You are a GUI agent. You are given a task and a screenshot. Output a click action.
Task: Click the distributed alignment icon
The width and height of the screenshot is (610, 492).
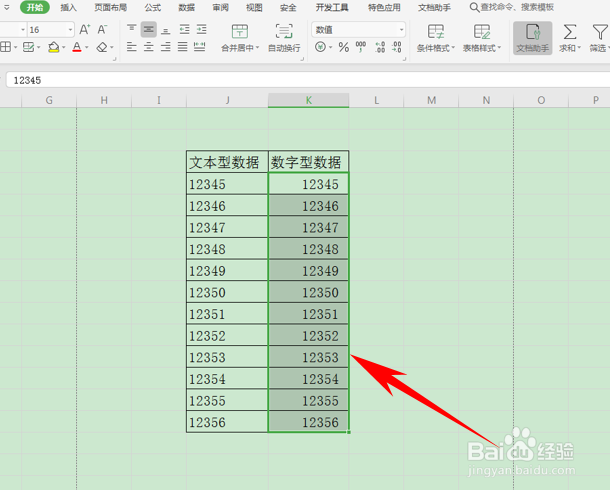pos(200,47)
